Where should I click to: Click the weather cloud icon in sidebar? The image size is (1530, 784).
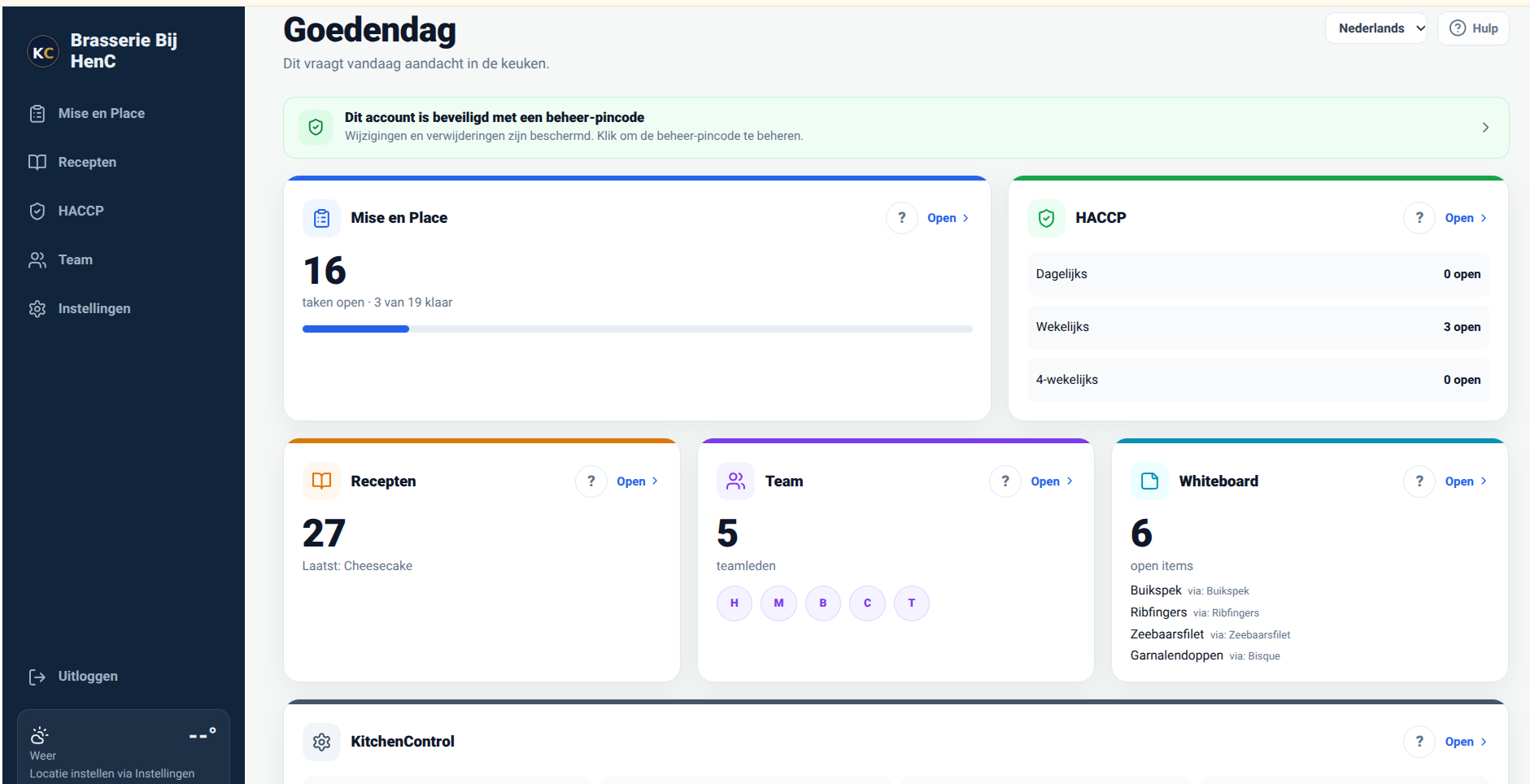[39, 736]
